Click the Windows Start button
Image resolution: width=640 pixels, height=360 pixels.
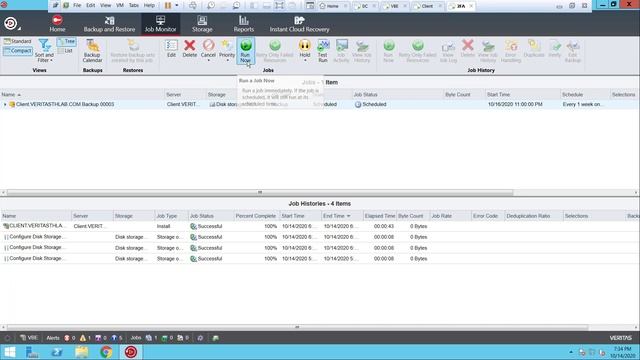tap(10, 352)
